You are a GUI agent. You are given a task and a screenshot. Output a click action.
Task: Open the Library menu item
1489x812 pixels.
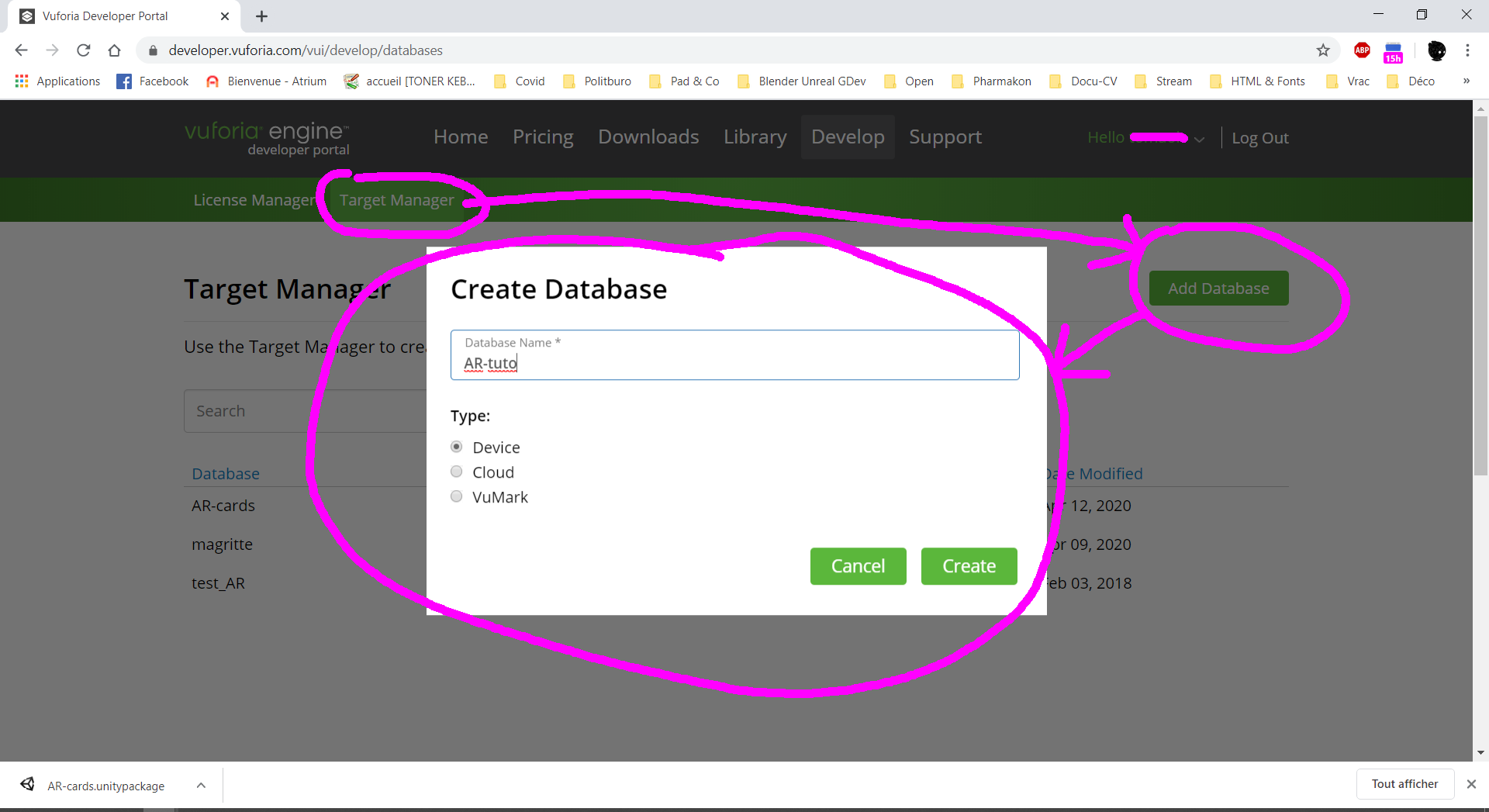pos(755,137)
